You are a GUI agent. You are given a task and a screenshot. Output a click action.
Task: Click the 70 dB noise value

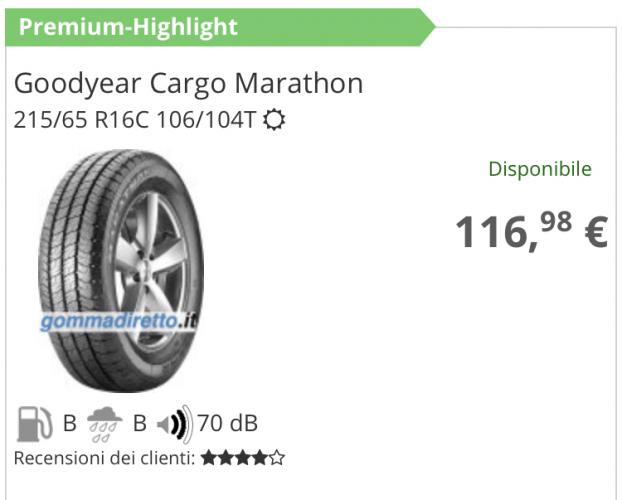[x=228, y=423]
